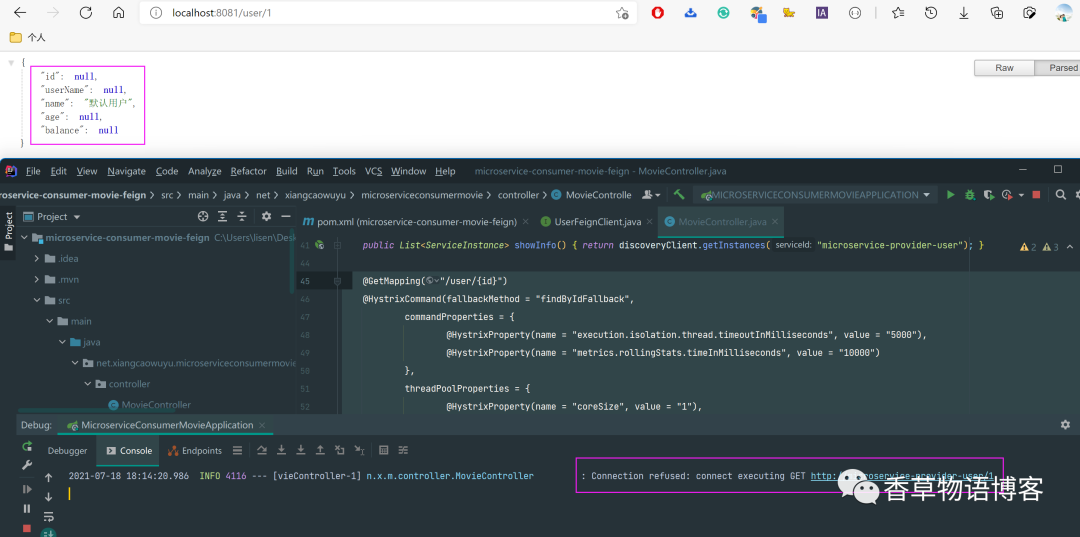Open the Navigate menu
The height and width of the screenshot is (537, 1080).
[127, 171]
